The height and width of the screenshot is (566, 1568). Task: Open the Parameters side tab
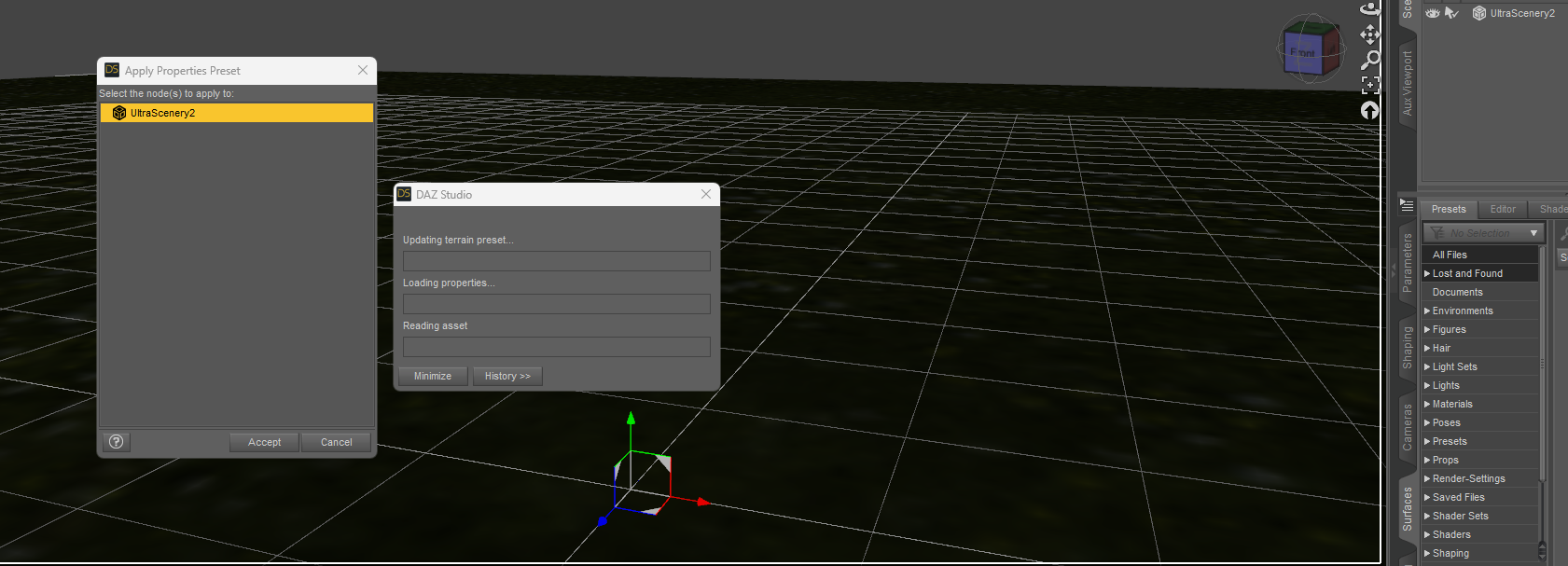1408,263
